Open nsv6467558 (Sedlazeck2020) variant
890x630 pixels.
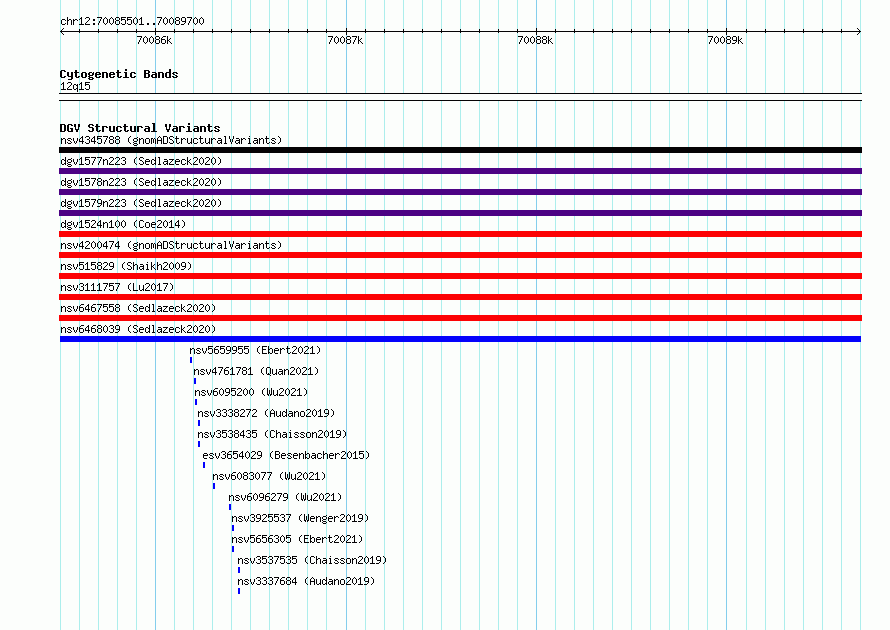(138, 308)
